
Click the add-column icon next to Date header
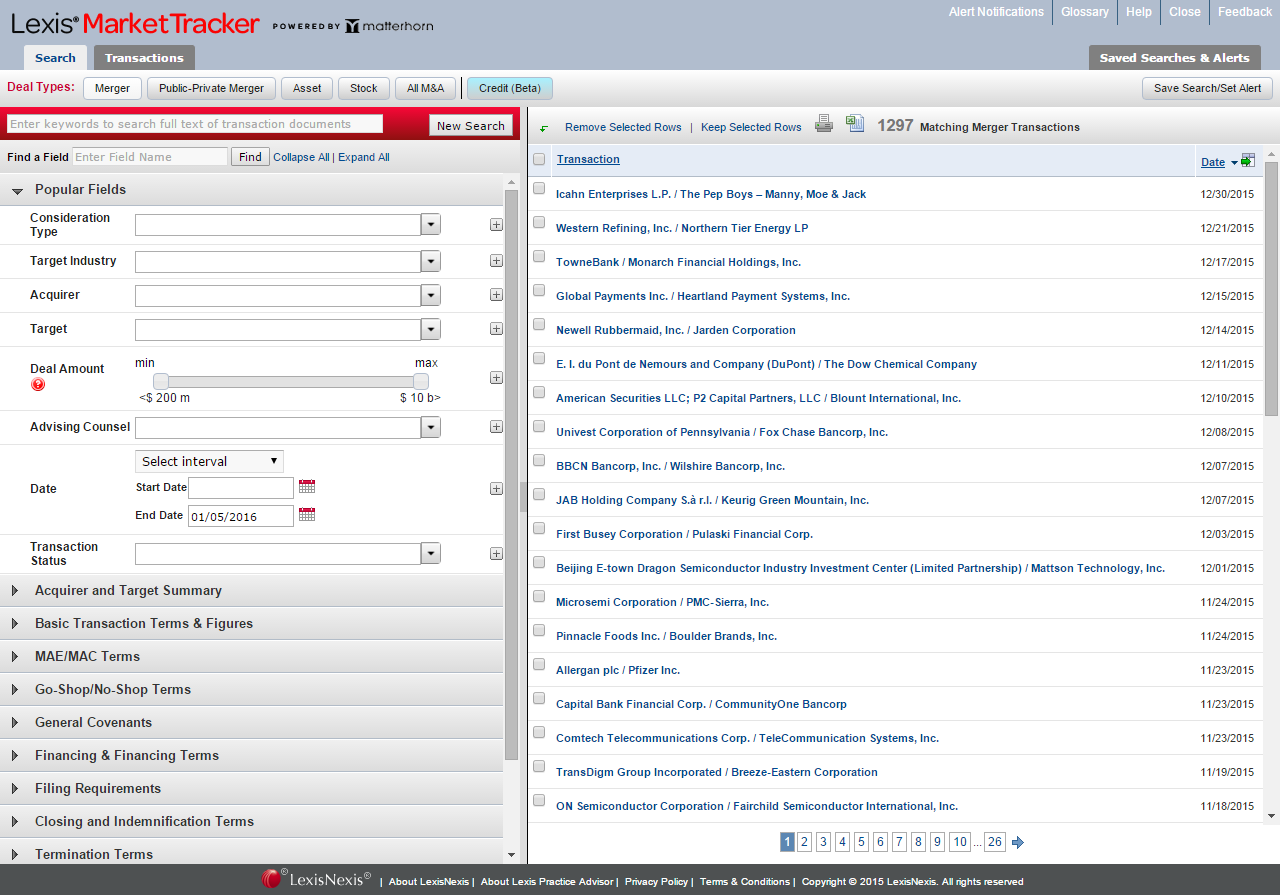coord(1248,160)
